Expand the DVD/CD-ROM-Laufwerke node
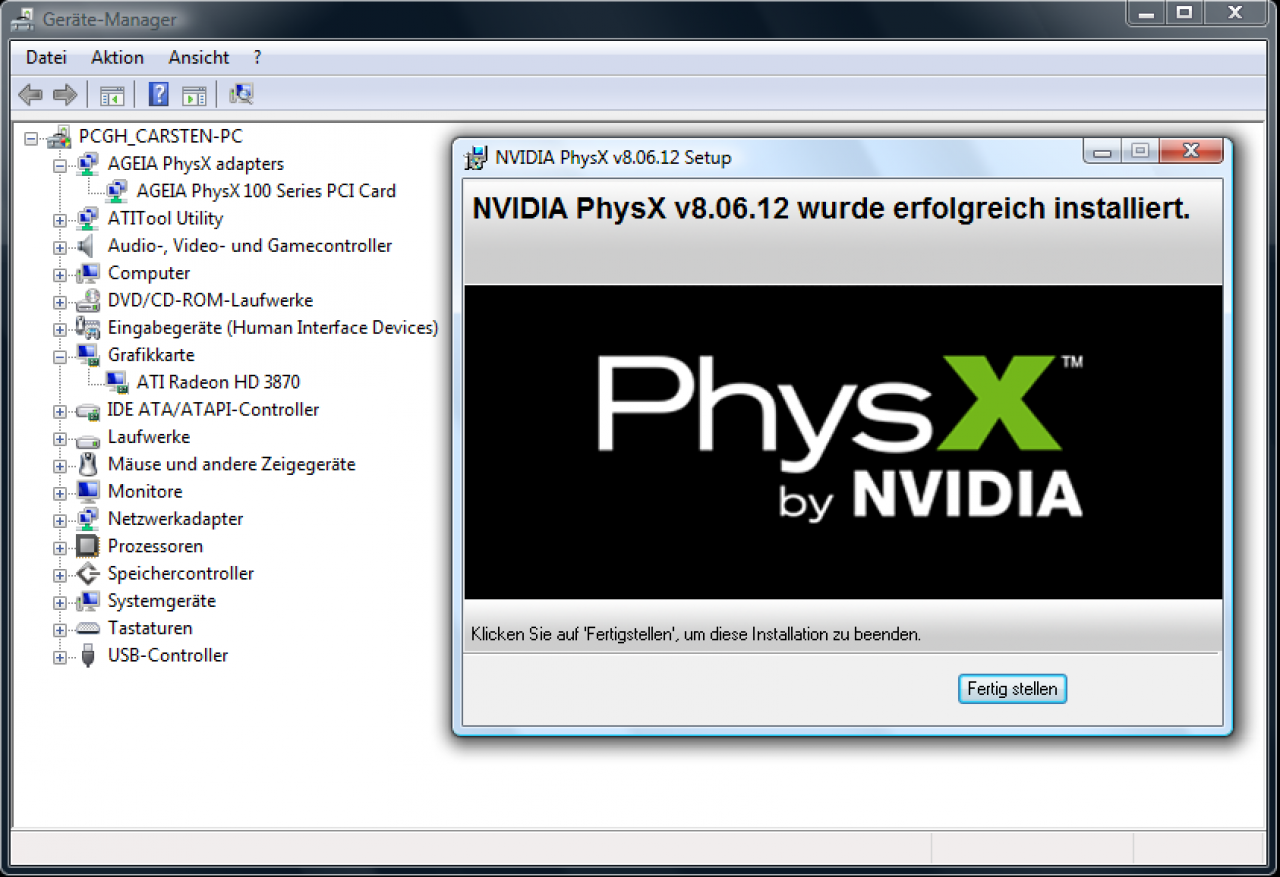Viewport: 1280px width, 877px height. pyautogui.click(x=60, y=301)
